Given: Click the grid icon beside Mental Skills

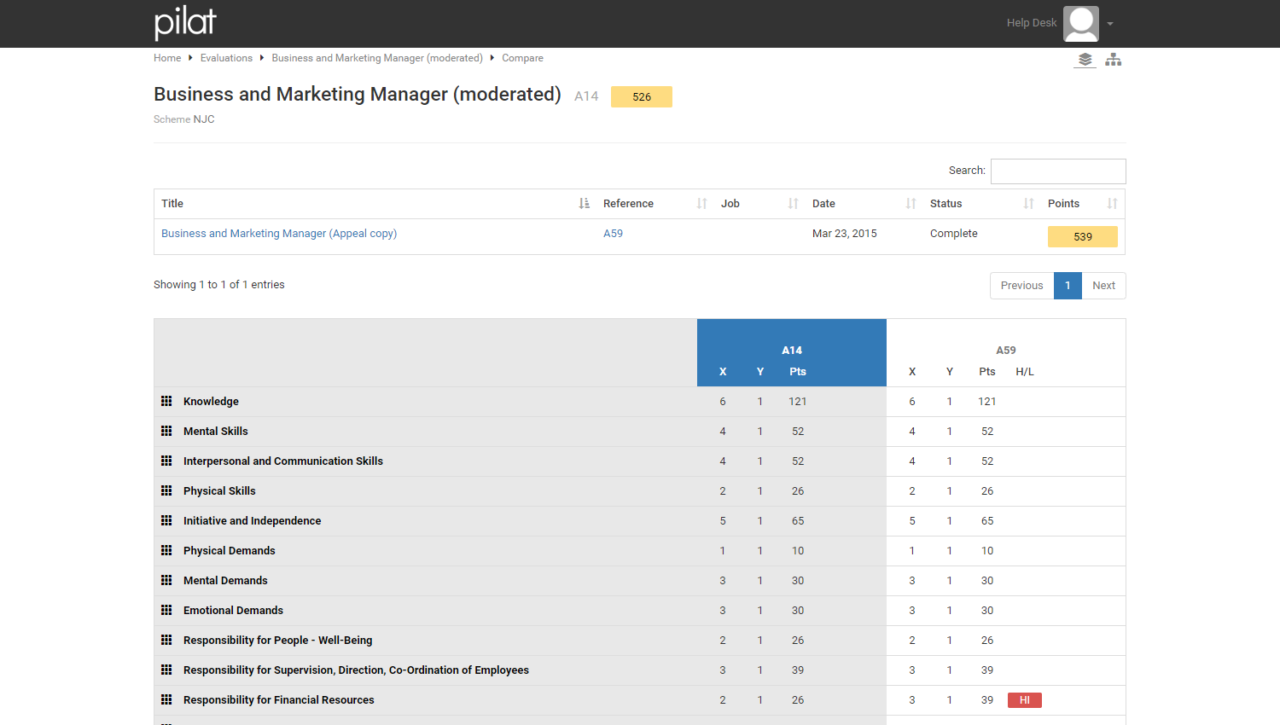Looking at the screenshot, I should [x=167, y=432].
